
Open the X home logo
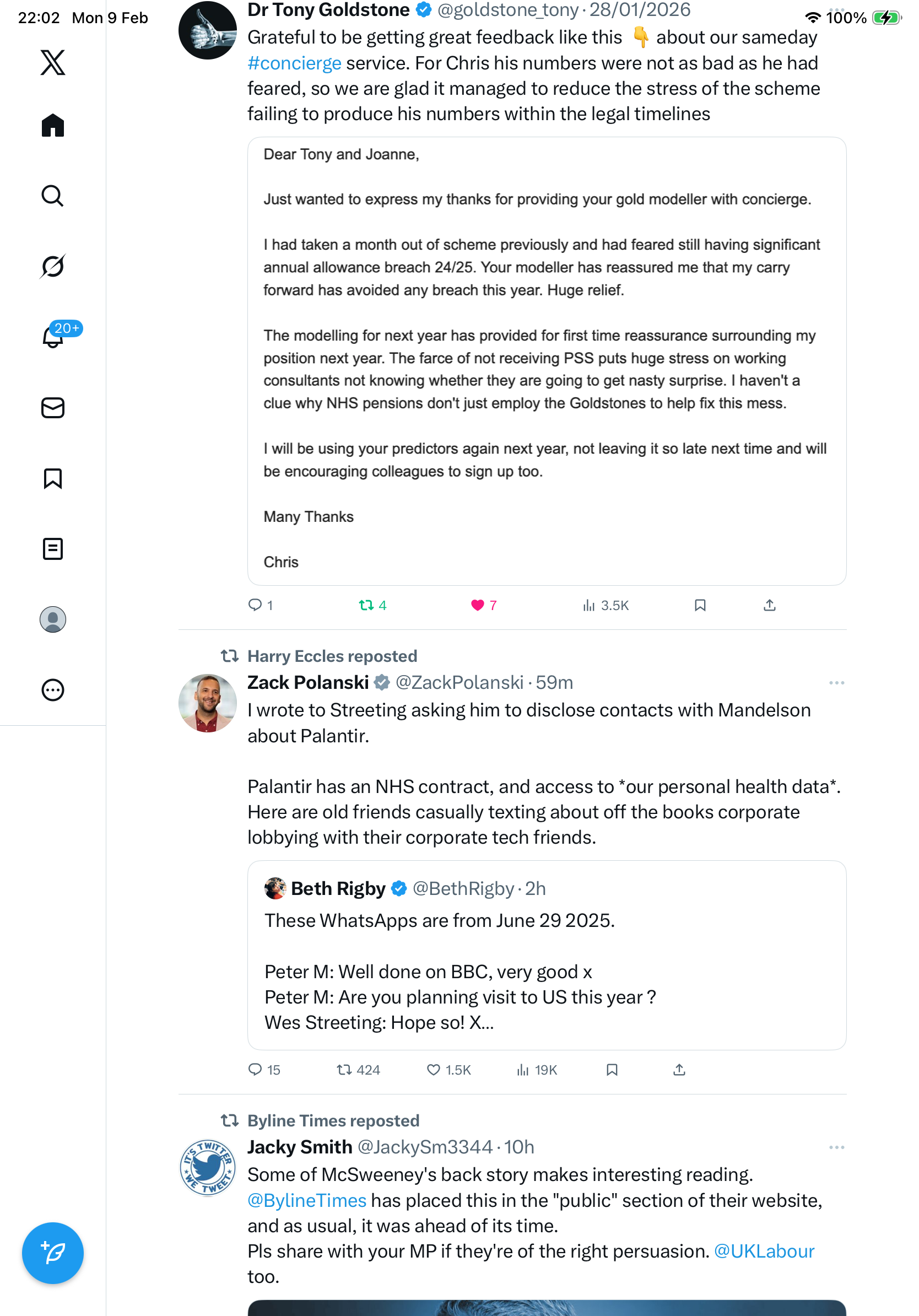[x=53, y=62]
